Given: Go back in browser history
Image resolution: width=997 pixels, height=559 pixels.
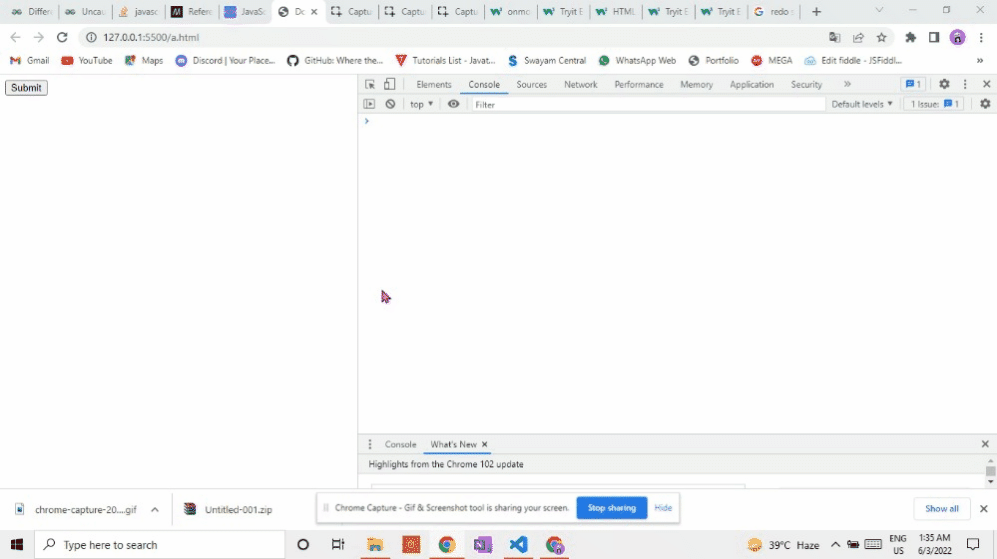Looking at the screenshot, I should pos(15,38).
